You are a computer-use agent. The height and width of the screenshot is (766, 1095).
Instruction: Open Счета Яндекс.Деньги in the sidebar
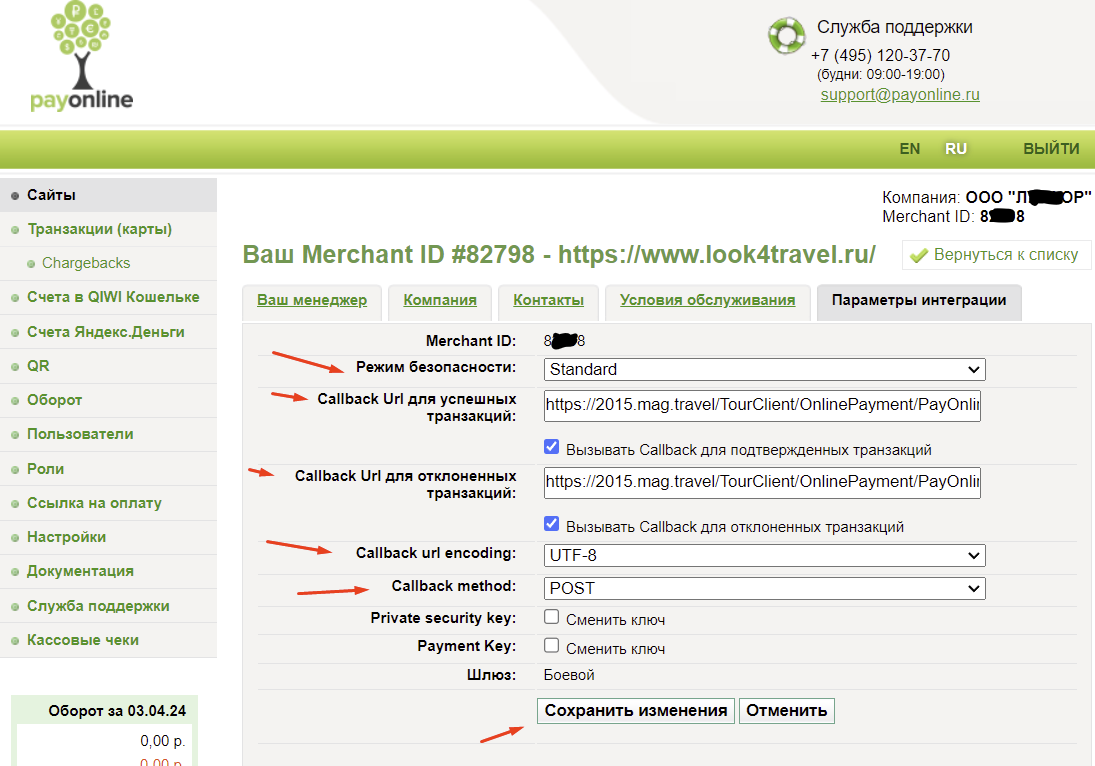[108, 332]
